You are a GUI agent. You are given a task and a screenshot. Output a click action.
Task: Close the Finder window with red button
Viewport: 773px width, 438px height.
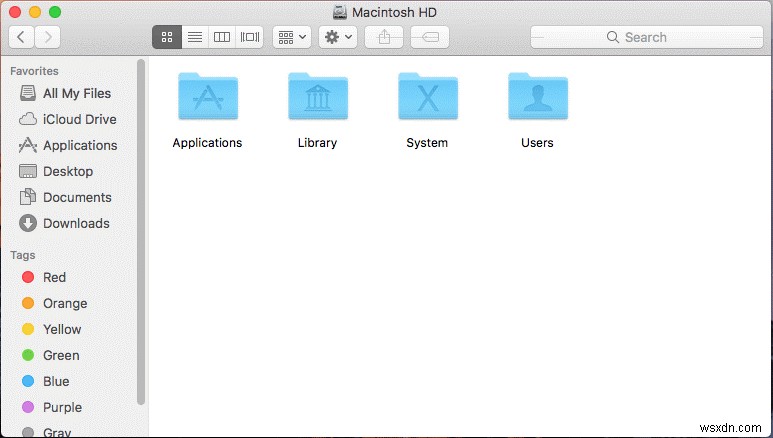point(15,12)
